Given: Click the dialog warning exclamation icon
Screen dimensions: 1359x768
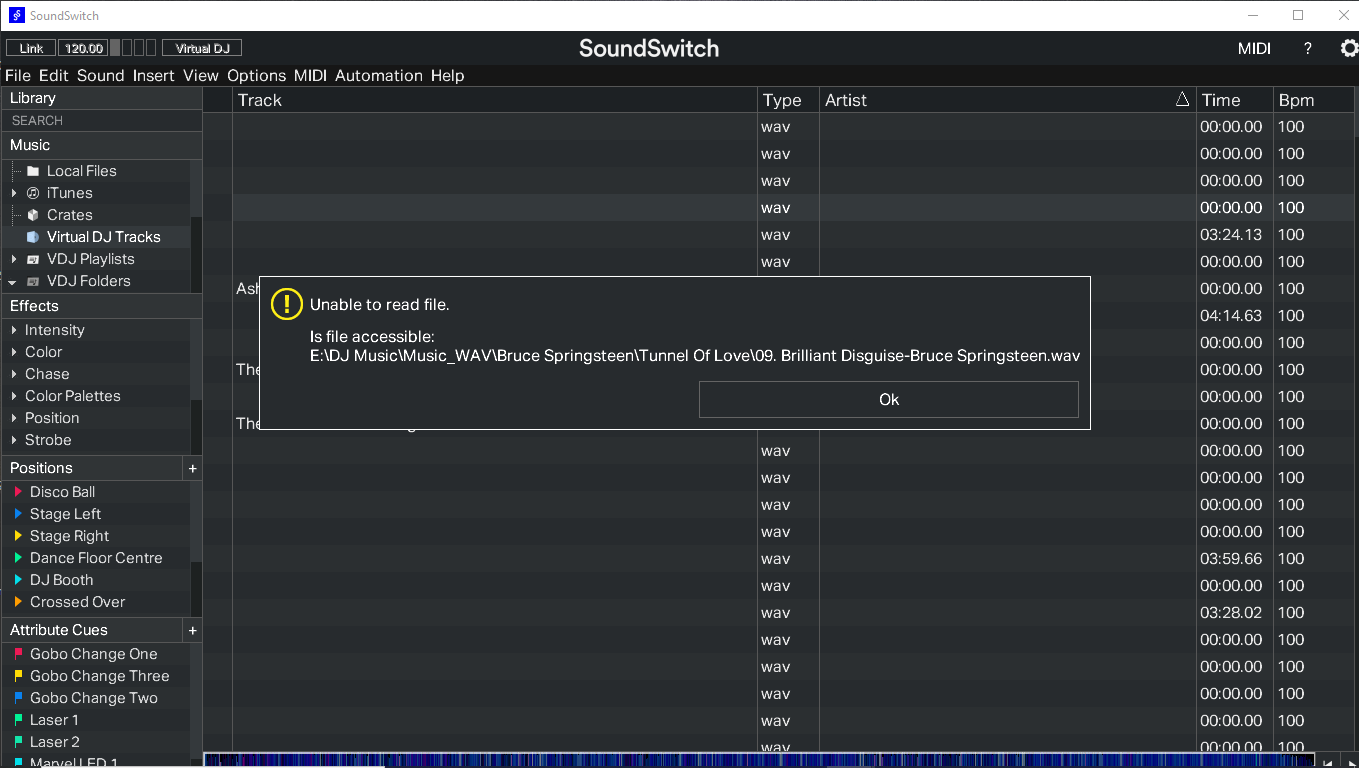Looking at the screenshot, I should coord(286,304).
